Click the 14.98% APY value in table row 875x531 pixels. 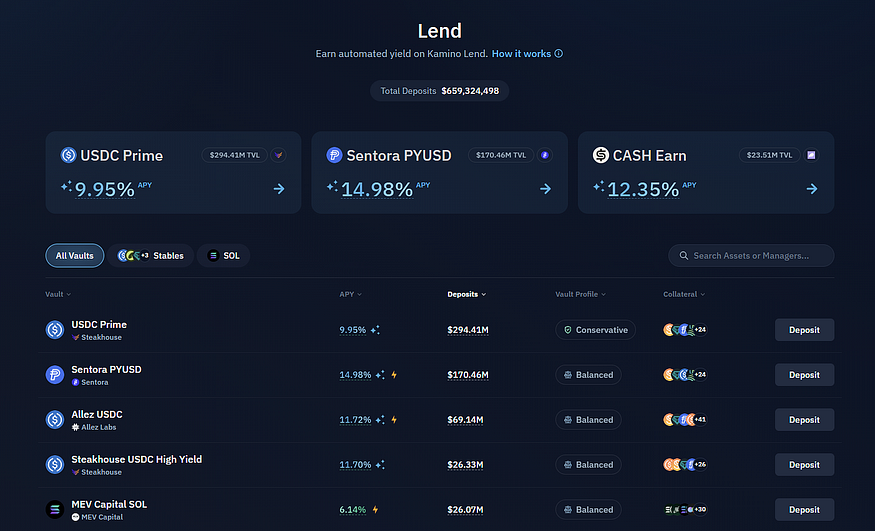[x=355, y=375]
